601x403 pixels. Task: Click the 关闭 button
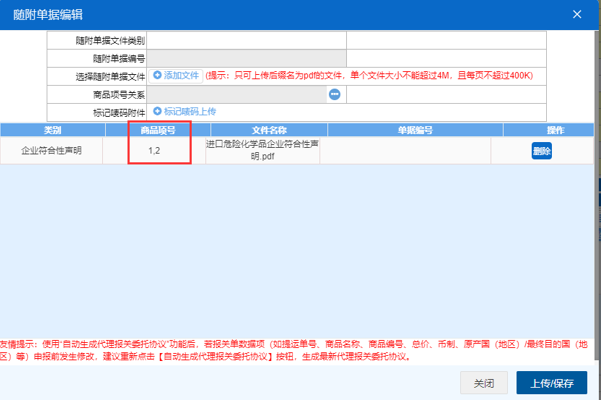pos(484,384)
